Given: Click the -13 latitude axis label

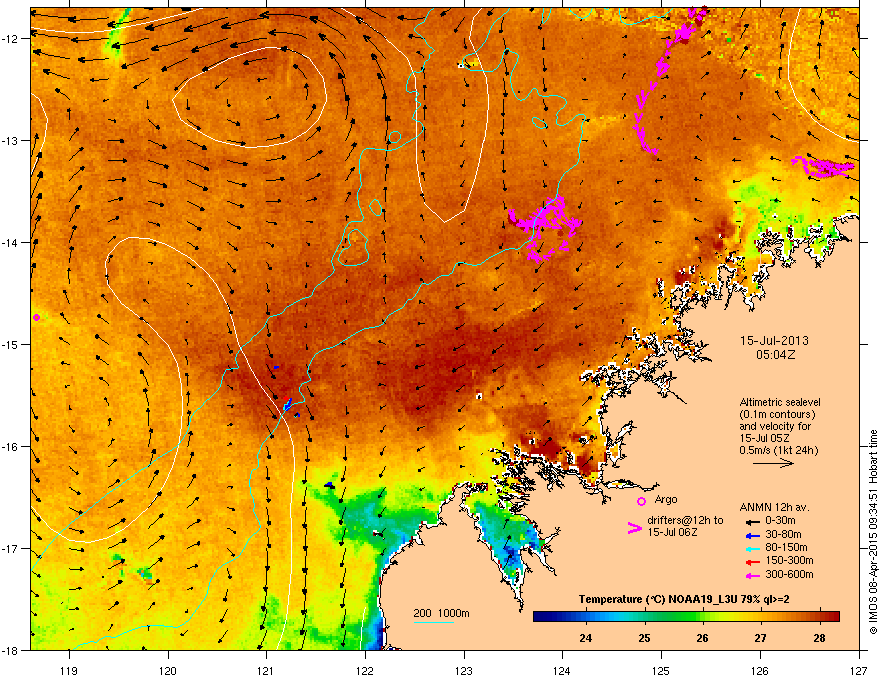Looking at the screenshot, I should pos(10,141).
